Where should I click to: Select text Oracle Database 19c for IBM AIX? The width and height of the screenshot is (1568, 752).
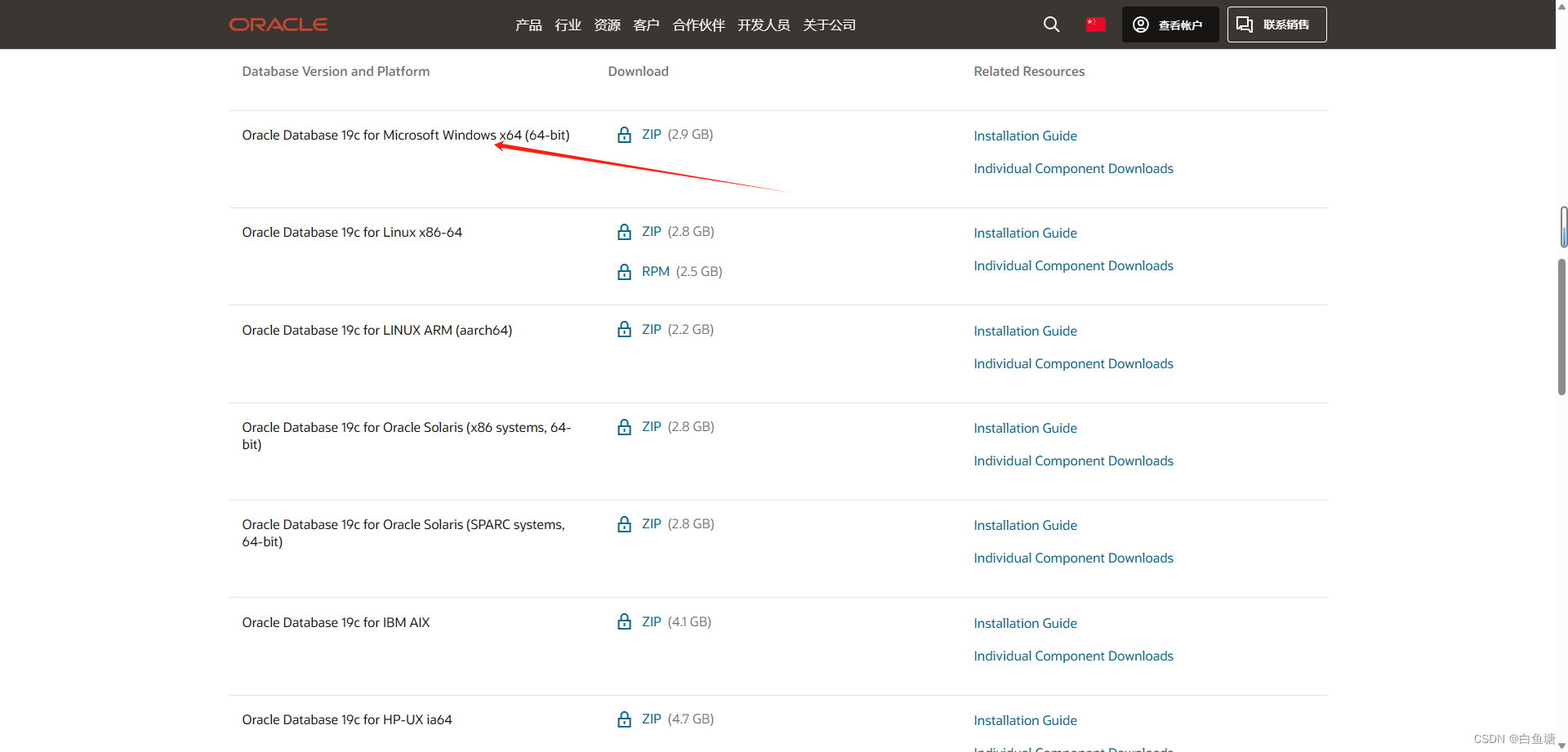[x=336, y=623]
